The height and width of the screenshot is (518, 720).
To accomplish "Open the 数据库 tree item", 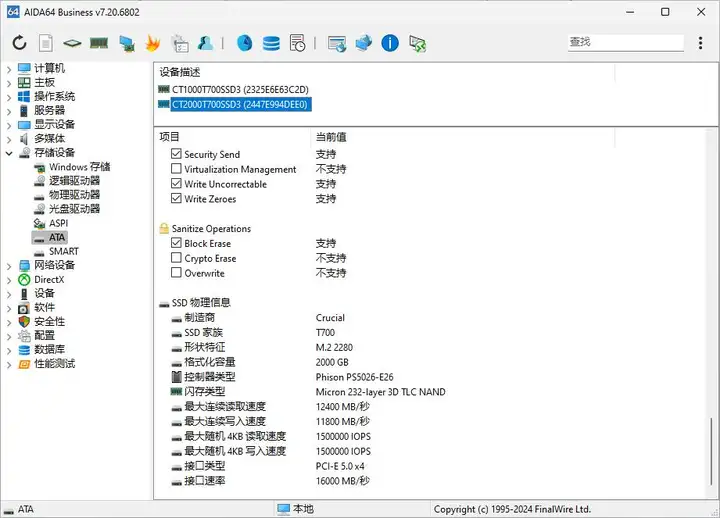I will (49, 349).
